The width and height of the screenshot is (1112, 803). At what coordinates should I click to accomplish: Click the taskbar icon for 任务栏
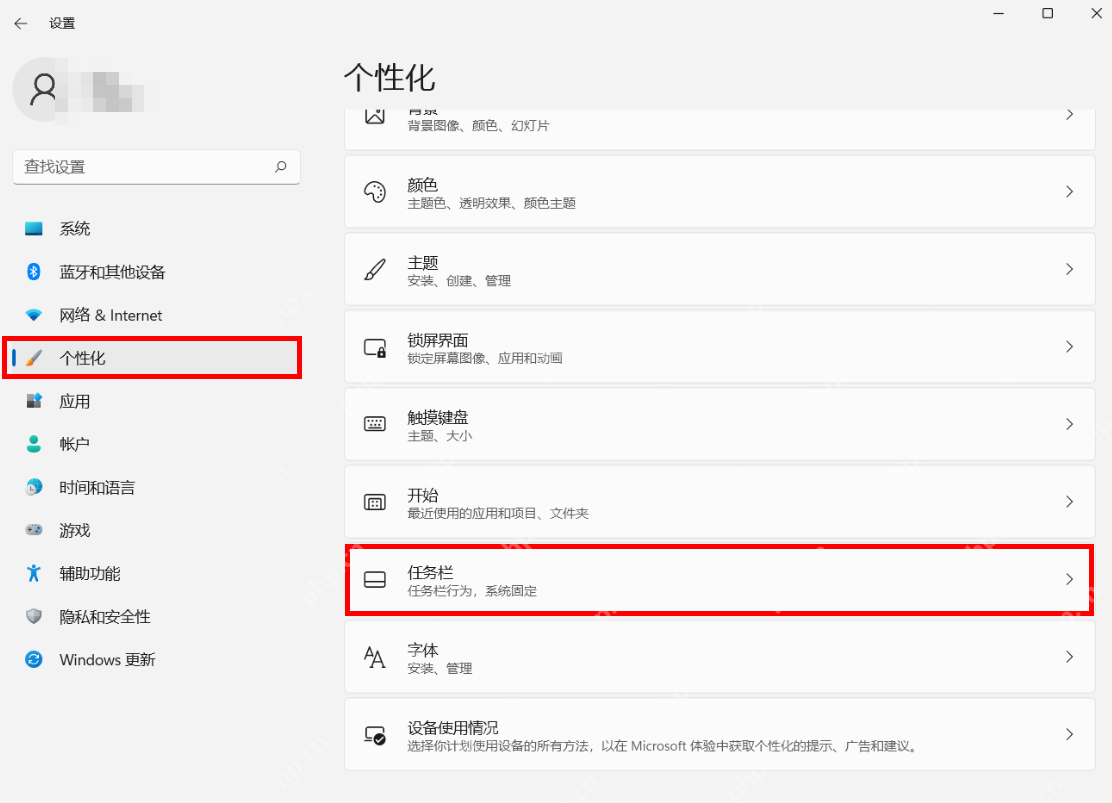[x=374, y=580]
